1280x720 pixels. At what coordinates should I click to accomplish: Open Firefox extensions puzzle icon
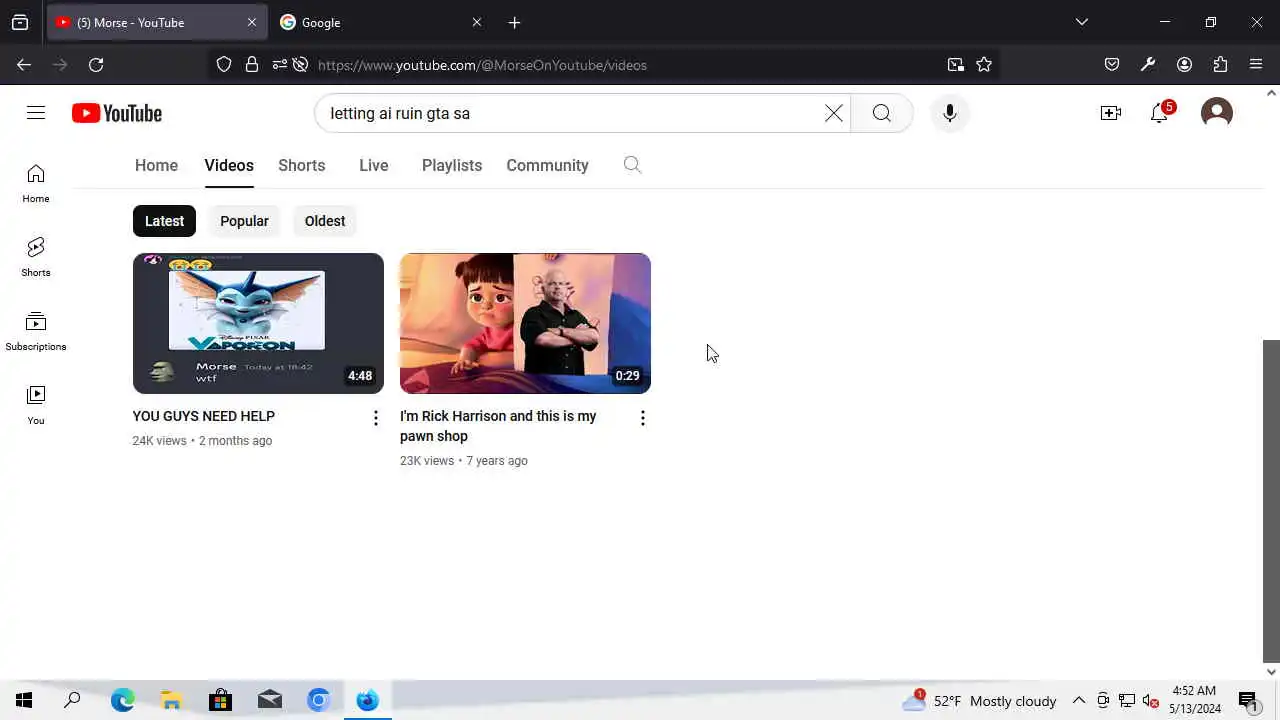coord(1220,65)
